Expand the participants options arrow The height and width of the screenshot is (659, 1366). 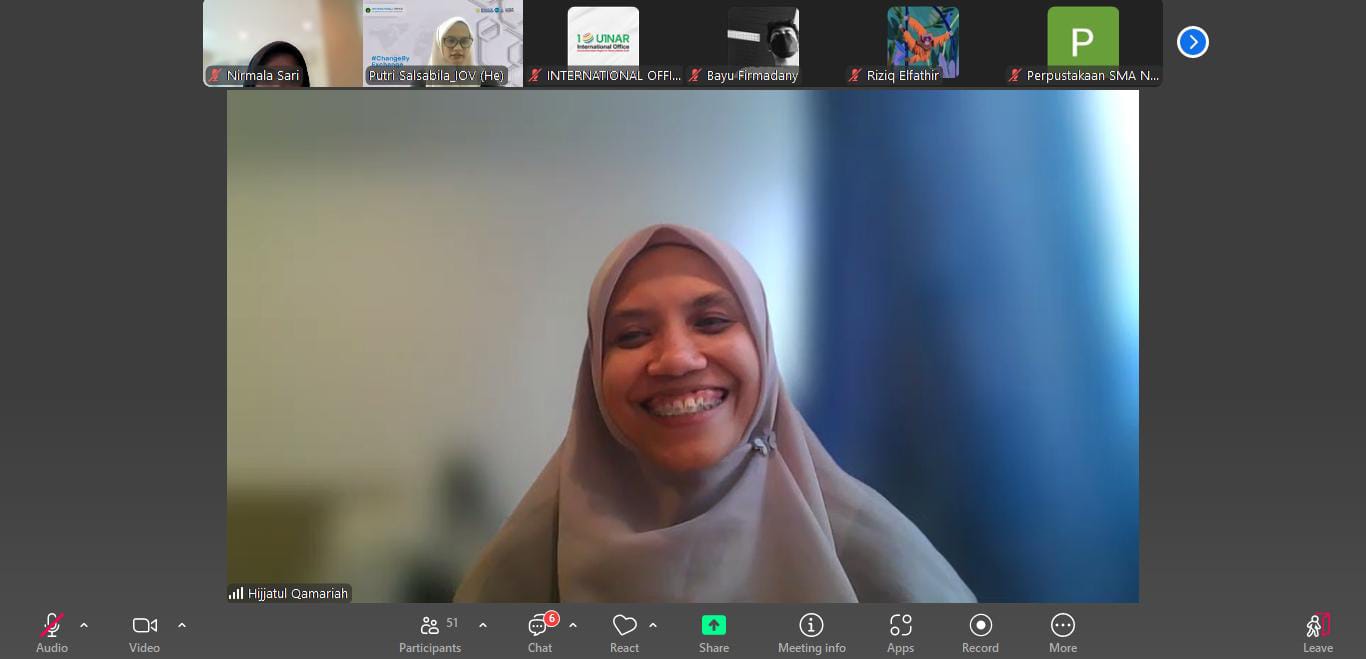click(x=483, y=625)
